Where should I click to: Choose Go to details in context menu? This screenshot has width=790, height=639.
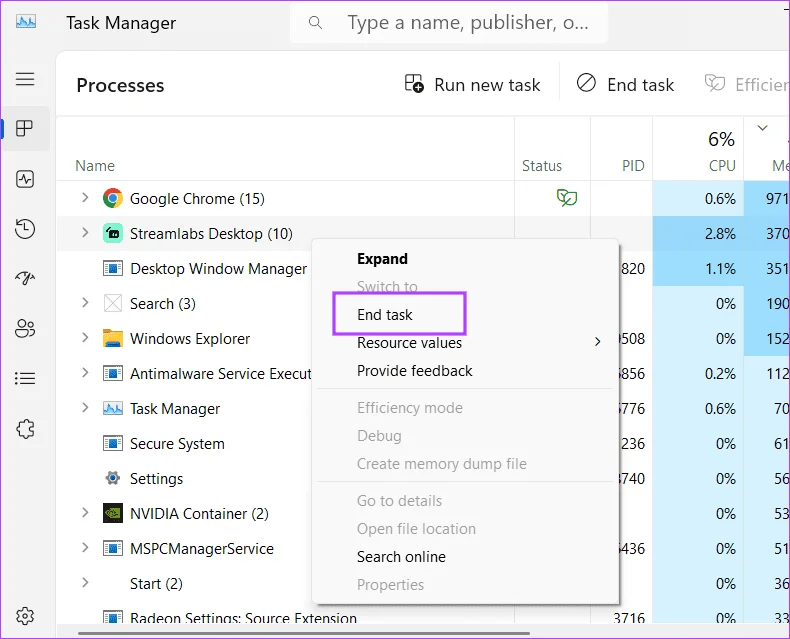click(399, 501)
